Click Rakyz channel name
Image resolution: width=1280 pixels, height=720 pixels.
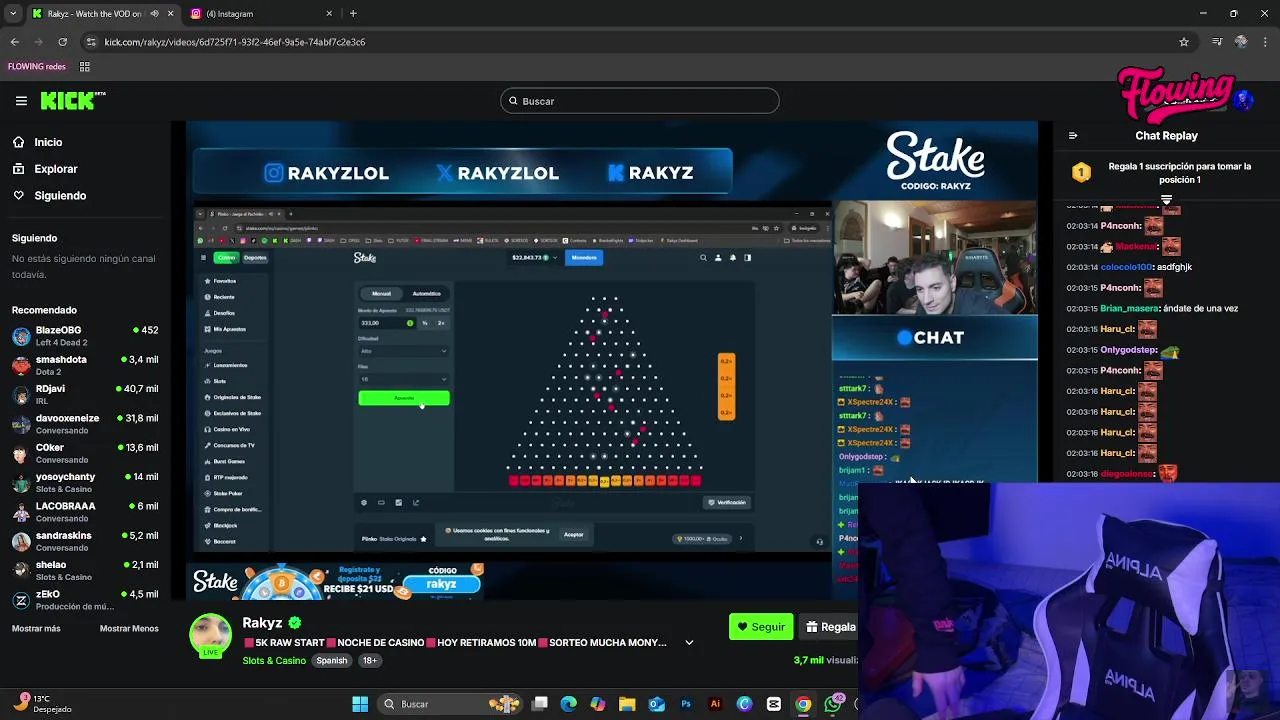[x=262, y=623]
